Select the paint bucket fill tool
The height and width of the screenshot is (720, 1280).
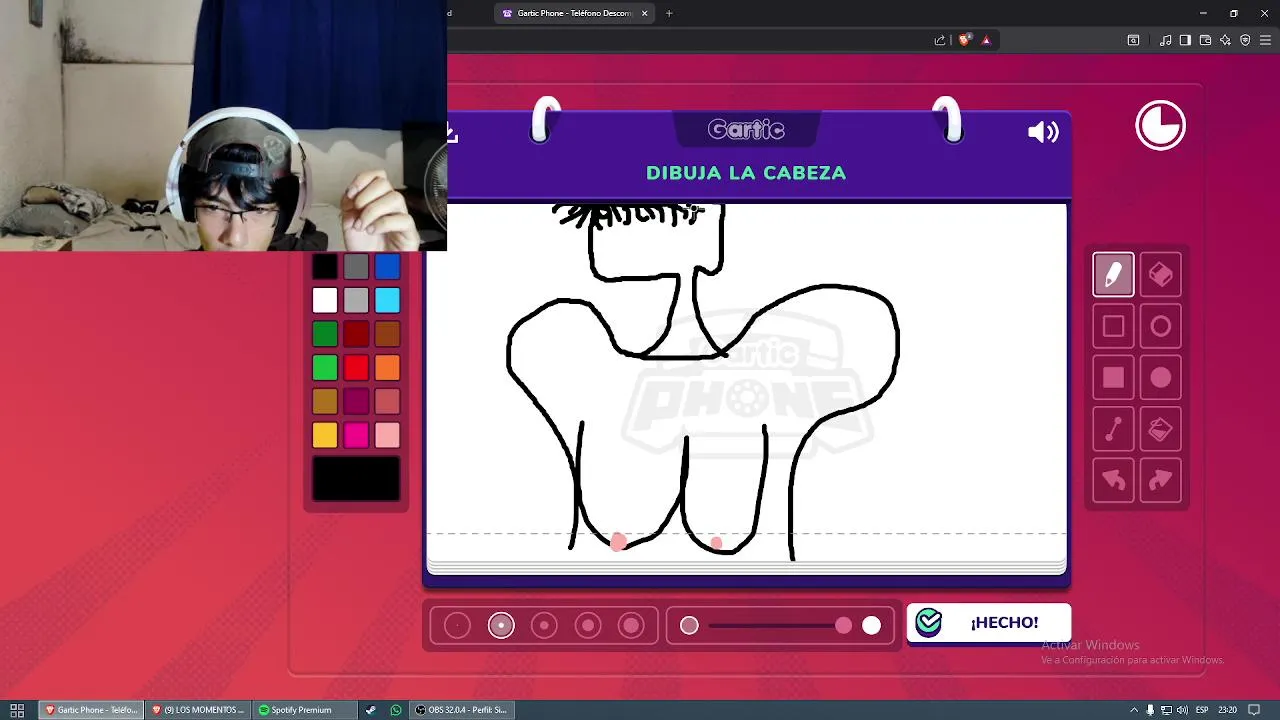1161,430
